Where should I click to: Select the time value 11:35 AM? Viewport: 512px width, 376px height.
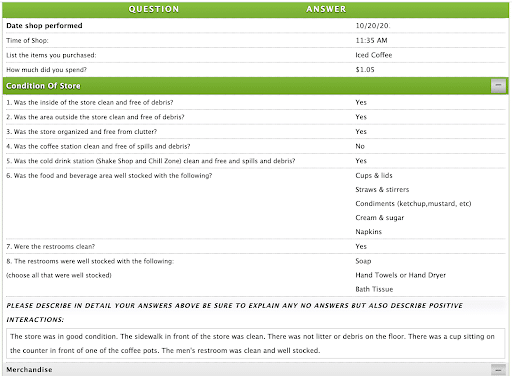pos(371,40)
